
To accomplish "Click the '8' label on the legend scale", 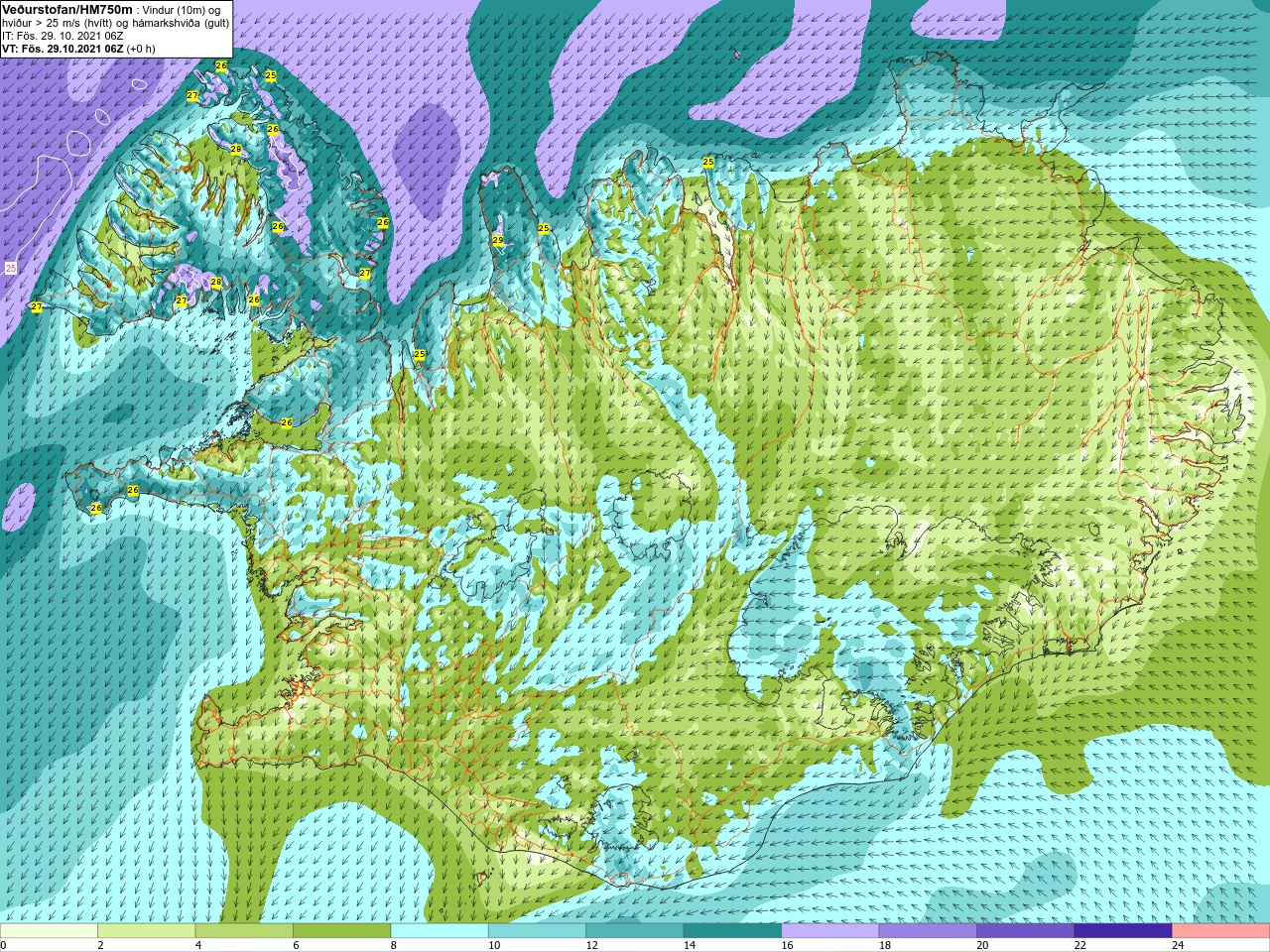I will (394, 945).
